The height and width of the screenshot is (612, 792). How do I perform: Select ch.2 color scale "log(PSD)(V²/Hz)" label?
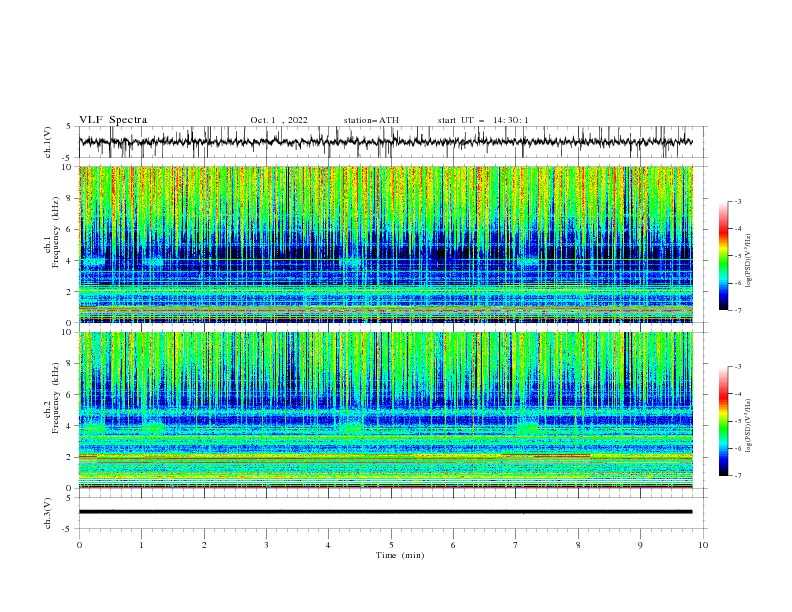(749, 425)
